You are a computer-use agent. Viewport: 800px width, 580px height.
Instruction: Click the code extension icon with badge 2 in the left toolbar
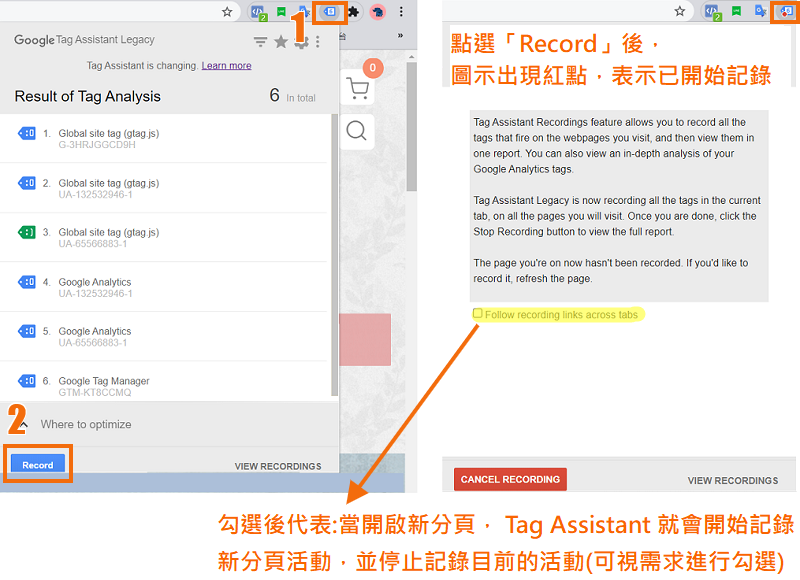click(x=259, y=12)
